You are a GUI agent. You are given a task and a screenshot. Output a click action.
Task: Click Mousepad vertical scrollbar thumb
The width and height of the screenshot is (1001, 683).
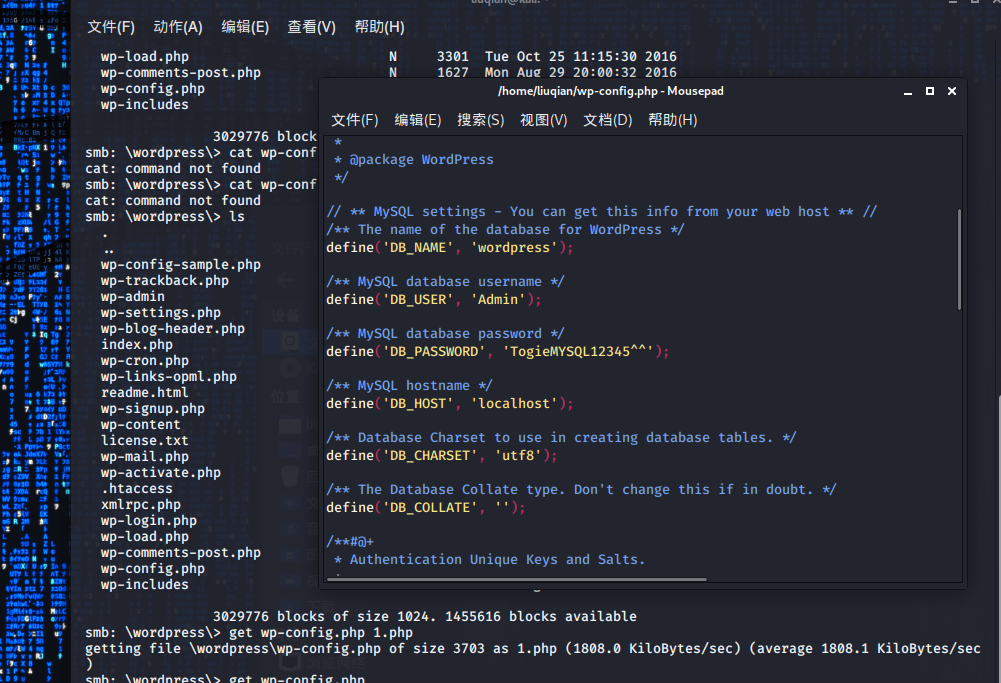(959, 259)
